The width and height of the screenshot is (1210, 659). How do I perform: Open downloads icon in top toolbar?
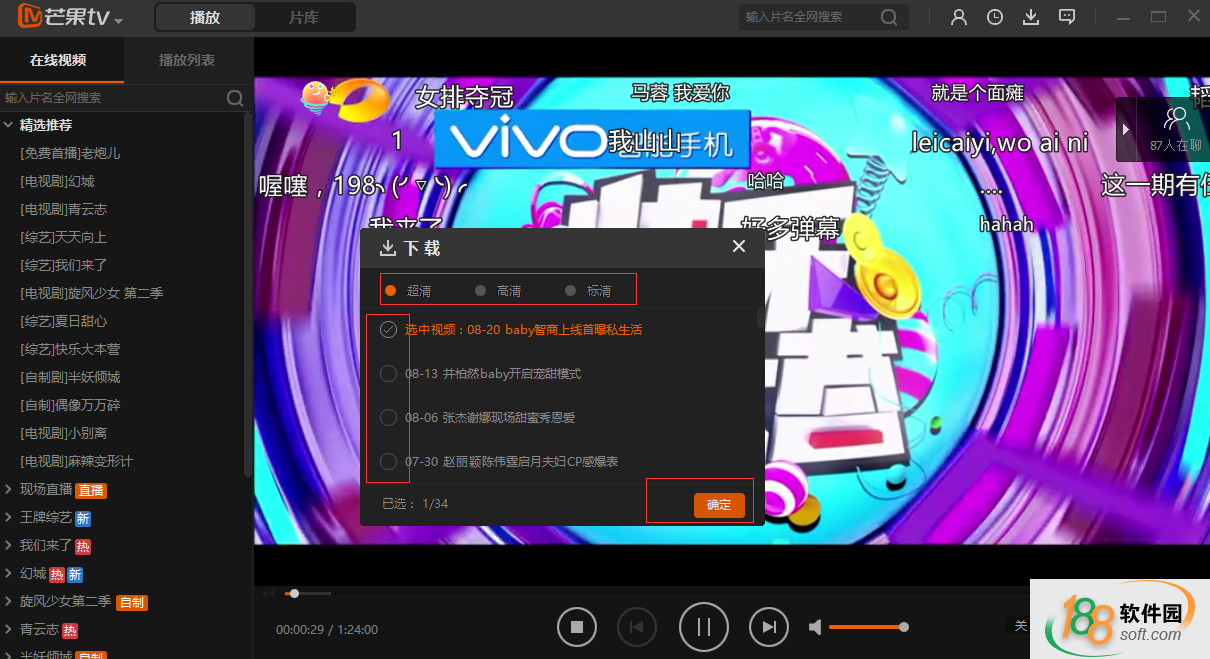point(1031,17)
